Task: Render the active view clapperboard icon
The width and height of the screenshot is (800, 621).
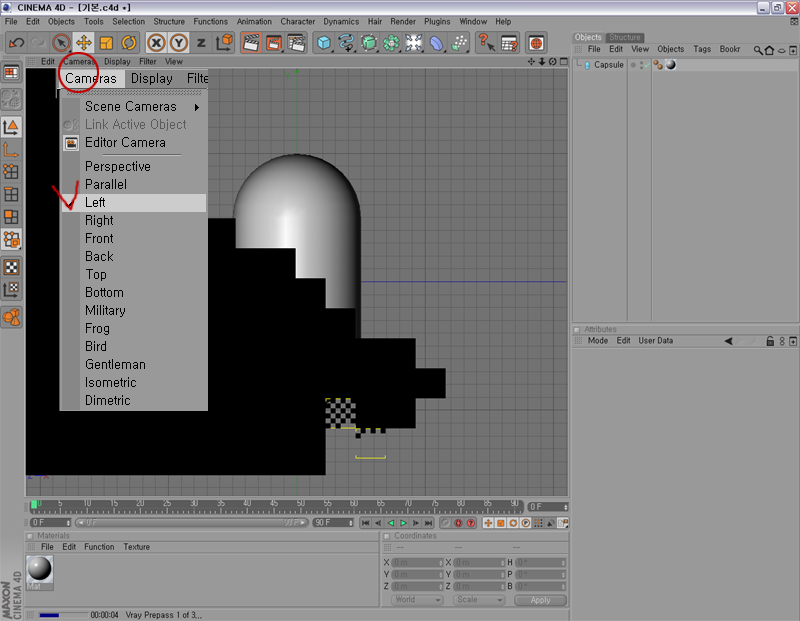Action: pos(251,43)
